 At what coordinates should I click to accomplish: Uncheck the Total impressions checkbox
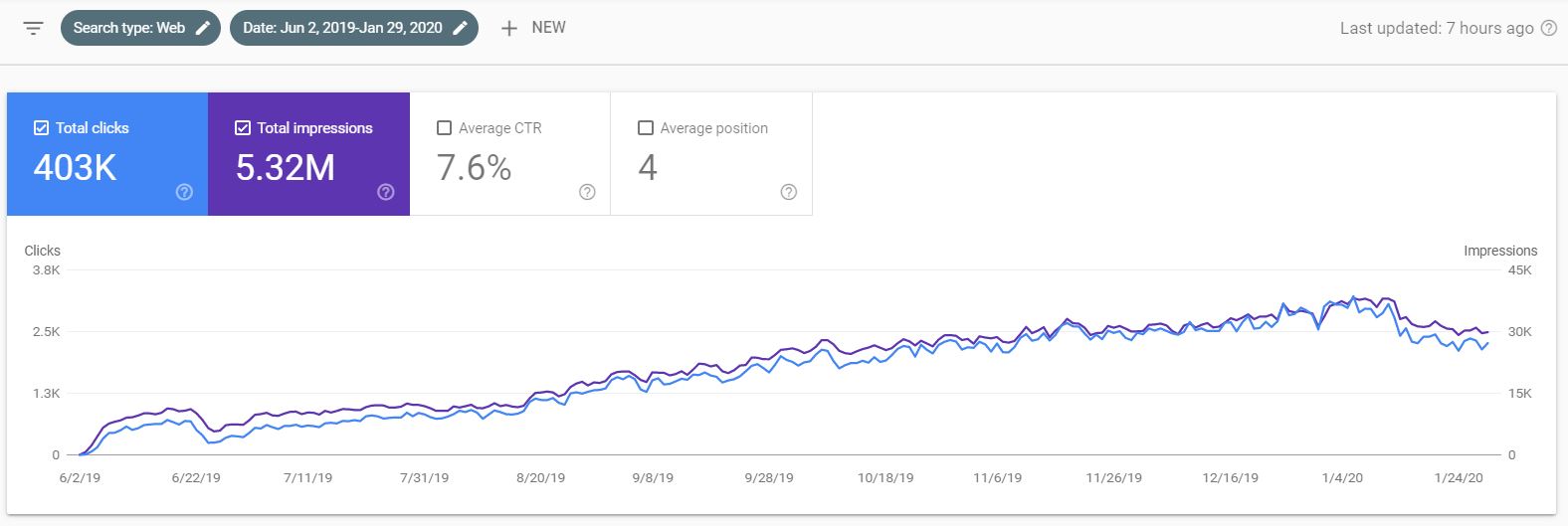(x=243, y=127)
